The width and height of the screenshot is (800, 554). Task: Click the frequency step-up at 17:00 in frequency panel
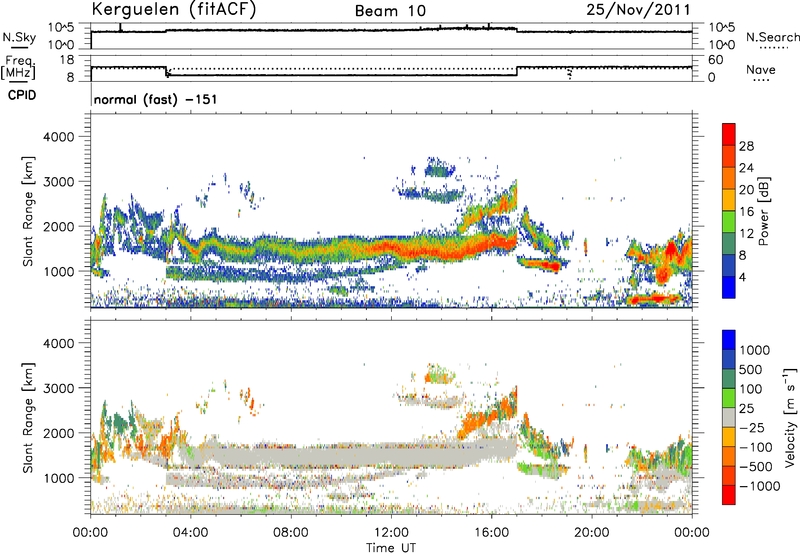[x=517, y=71]
